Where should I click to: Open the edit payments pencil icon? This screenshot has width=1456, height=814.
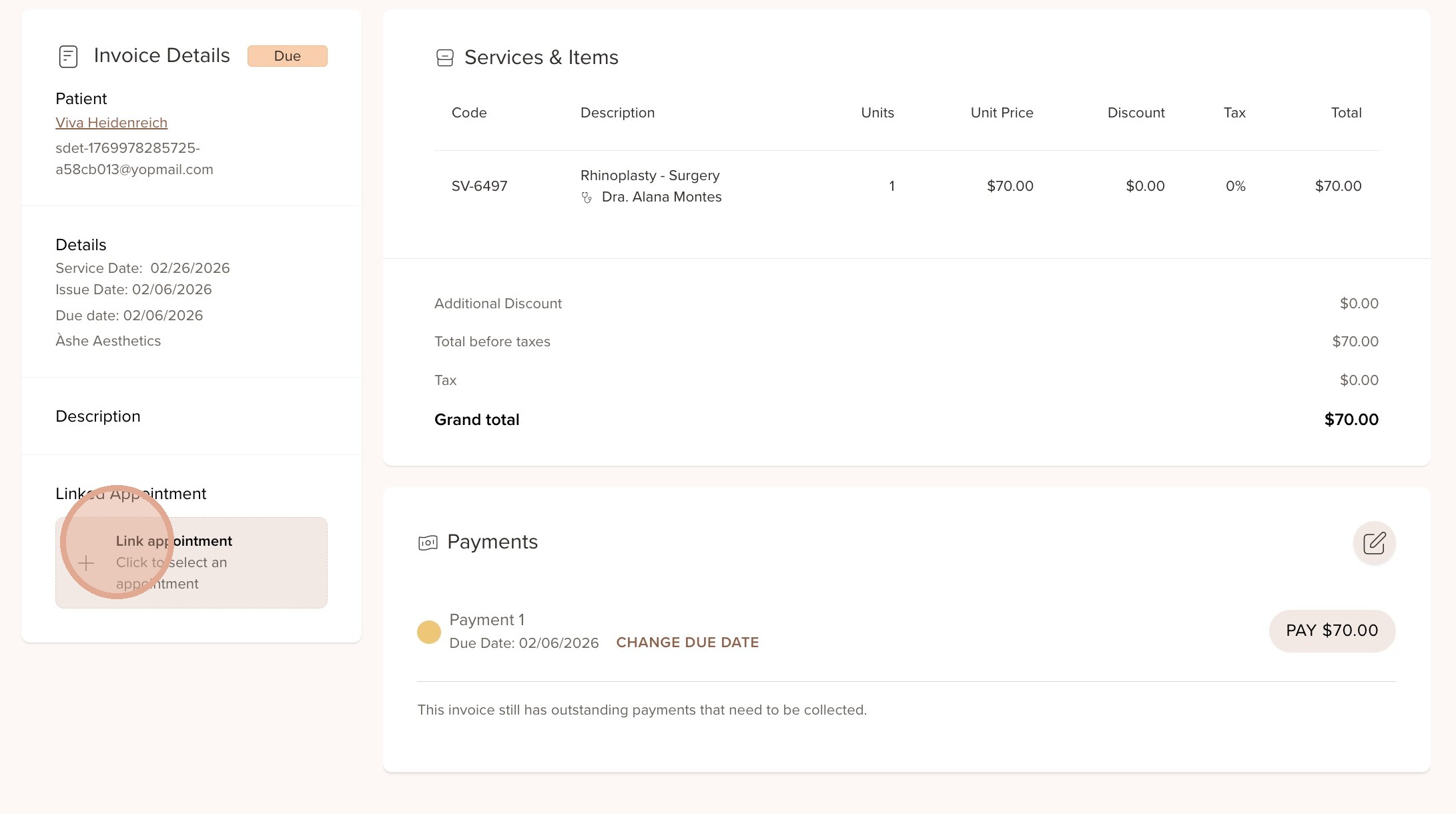[x=1374, y=543]
